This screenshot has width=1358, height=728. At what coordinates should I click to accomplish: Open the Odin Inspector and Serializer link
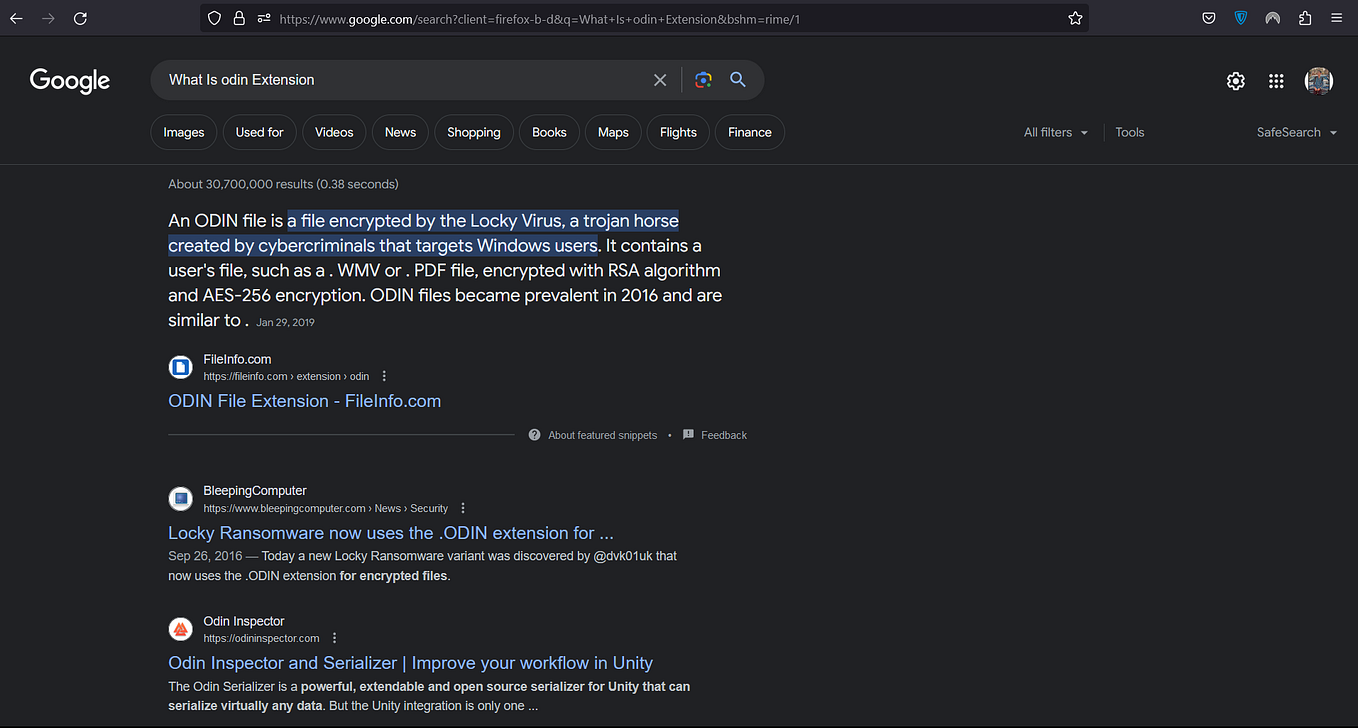[410, 663]
